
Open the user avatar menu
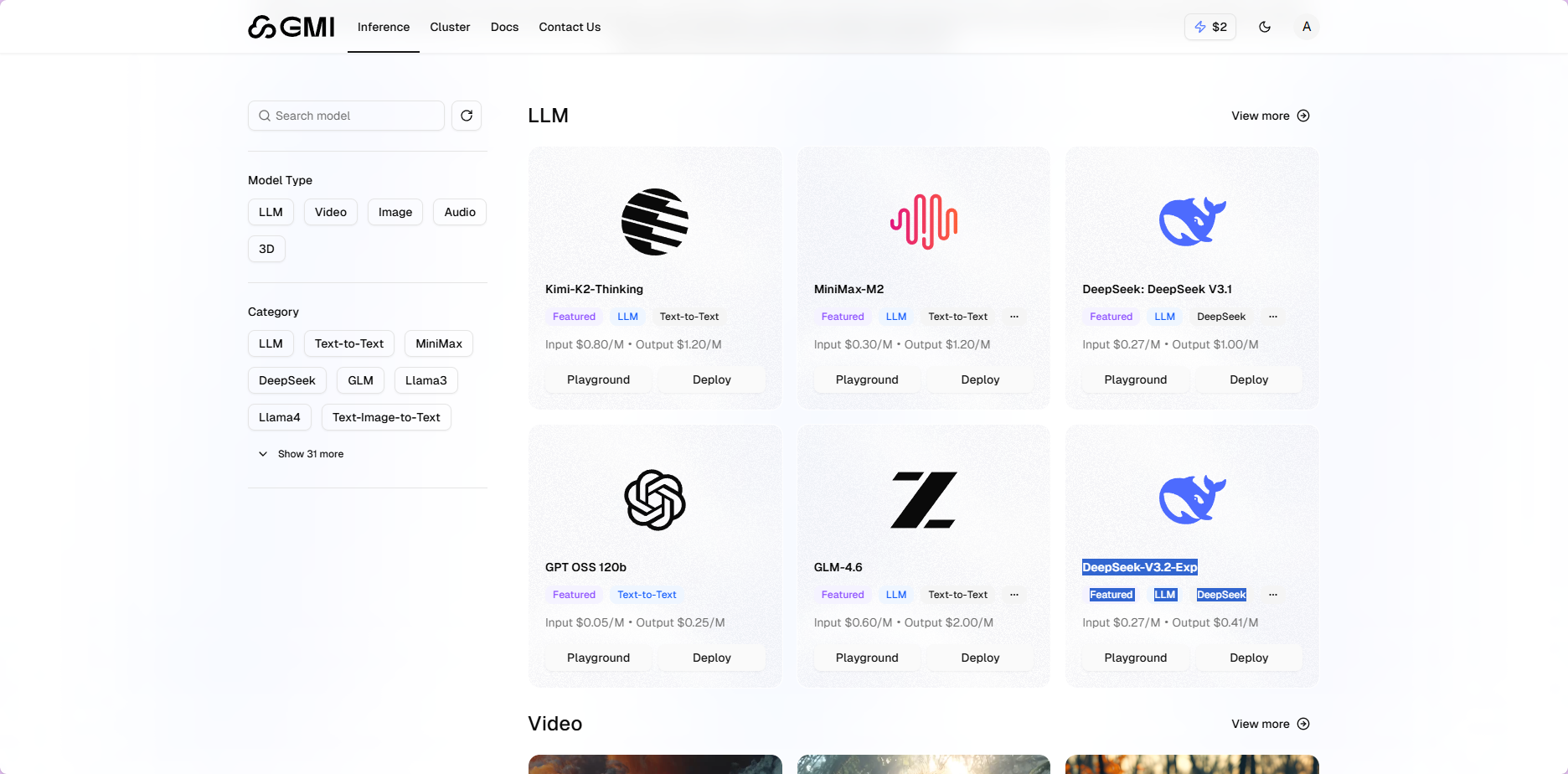(x=1307, y=27)
